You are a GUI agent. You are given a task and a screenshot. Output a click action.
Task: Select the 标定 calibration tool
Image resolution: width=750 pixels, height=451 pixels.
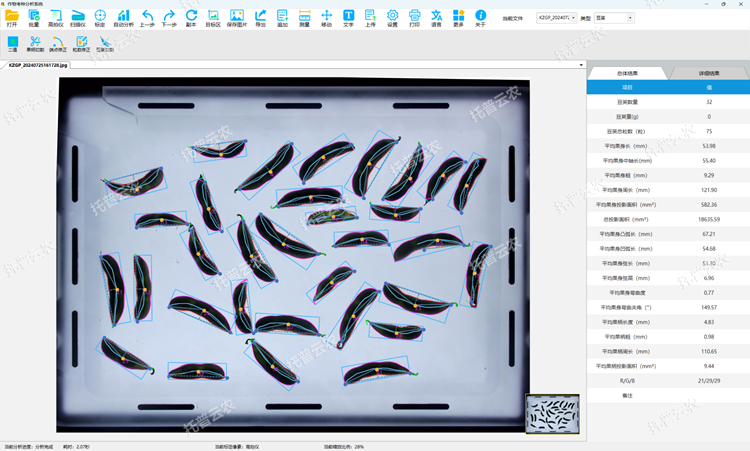click(100, 18)
